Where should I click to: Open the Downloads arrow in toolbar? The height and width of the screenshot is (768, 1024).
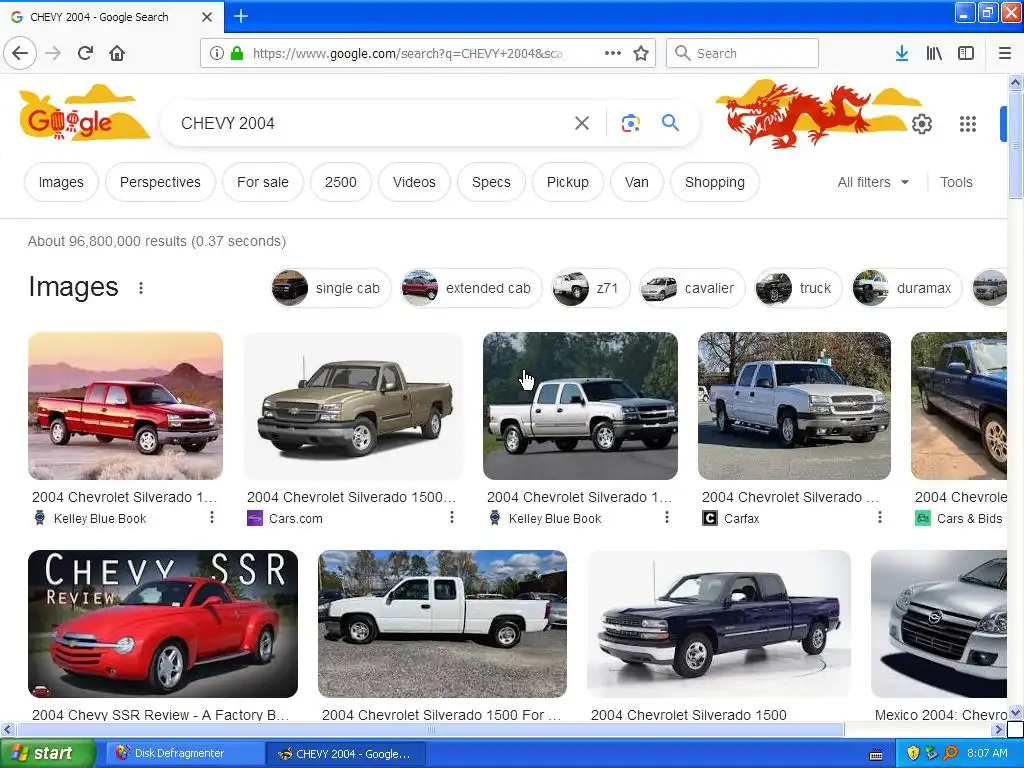click(902, 53)
